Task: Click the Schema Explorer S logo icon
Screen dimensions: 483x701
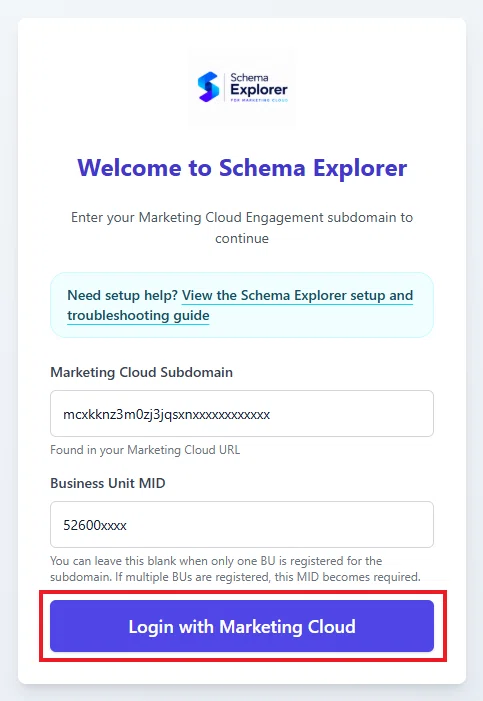Action: pyautogui.click(x=208, y=87)
